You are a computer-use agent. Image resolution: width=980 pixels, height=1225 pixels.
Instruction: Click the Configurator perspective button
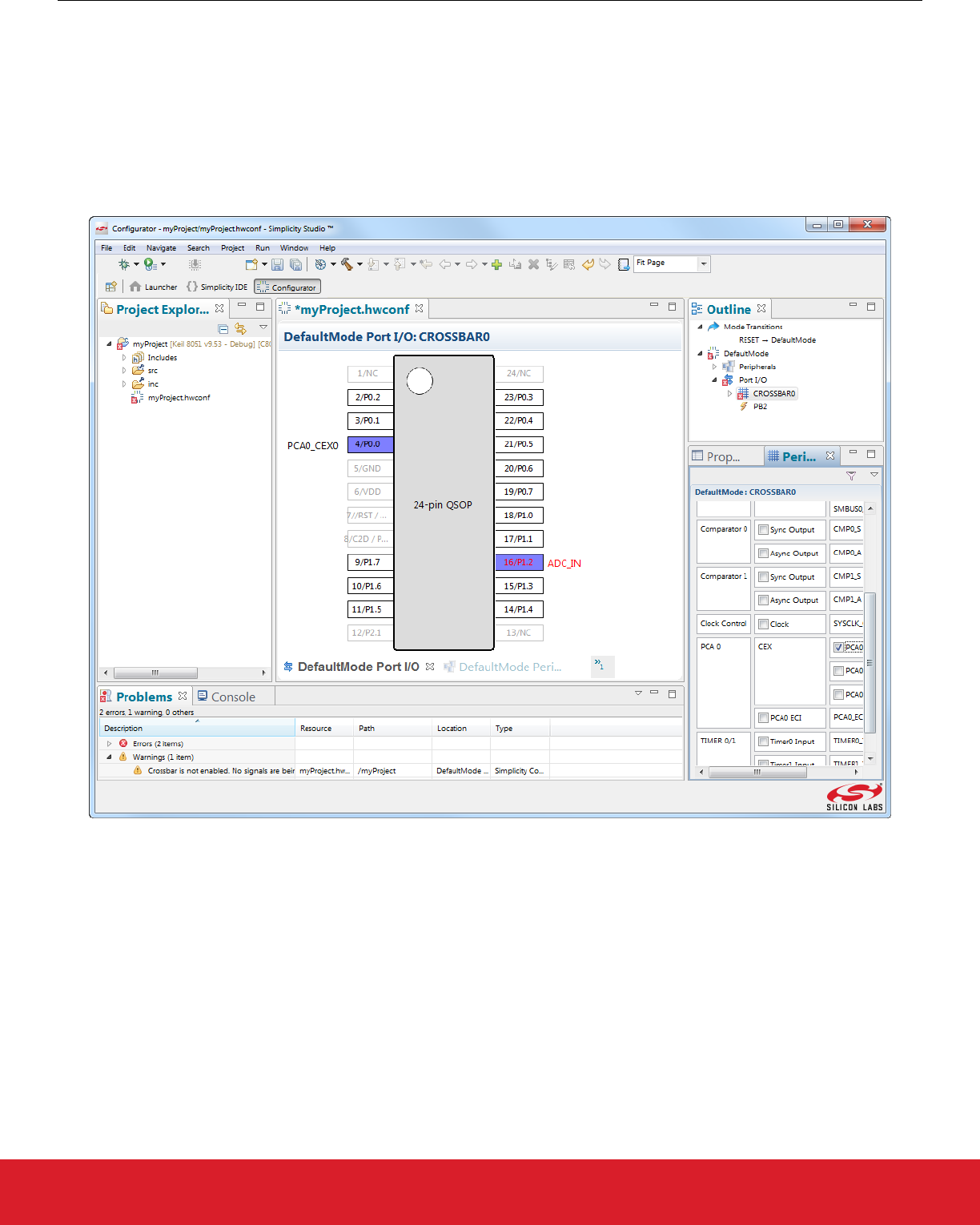(287, 287)
